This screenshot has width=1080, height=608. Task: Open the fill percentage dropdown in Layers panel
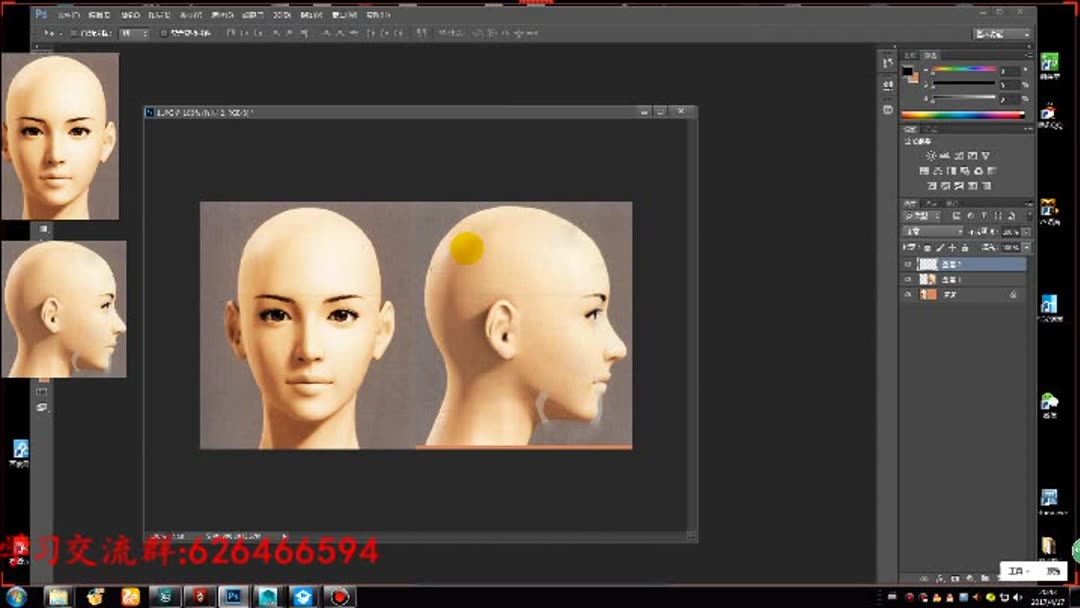point(1028,246)
